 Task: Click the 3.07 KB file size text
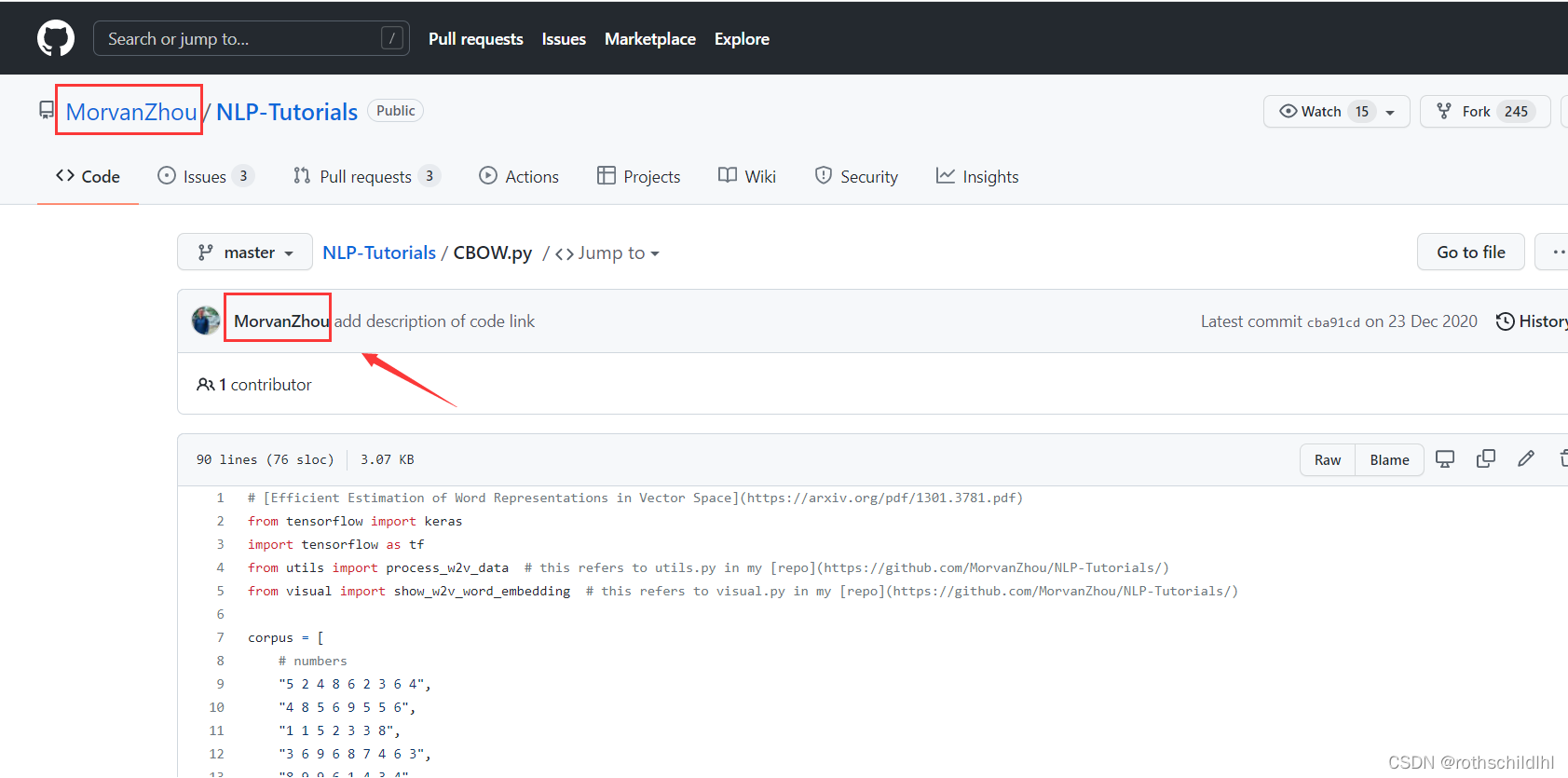tap(388, 460)
